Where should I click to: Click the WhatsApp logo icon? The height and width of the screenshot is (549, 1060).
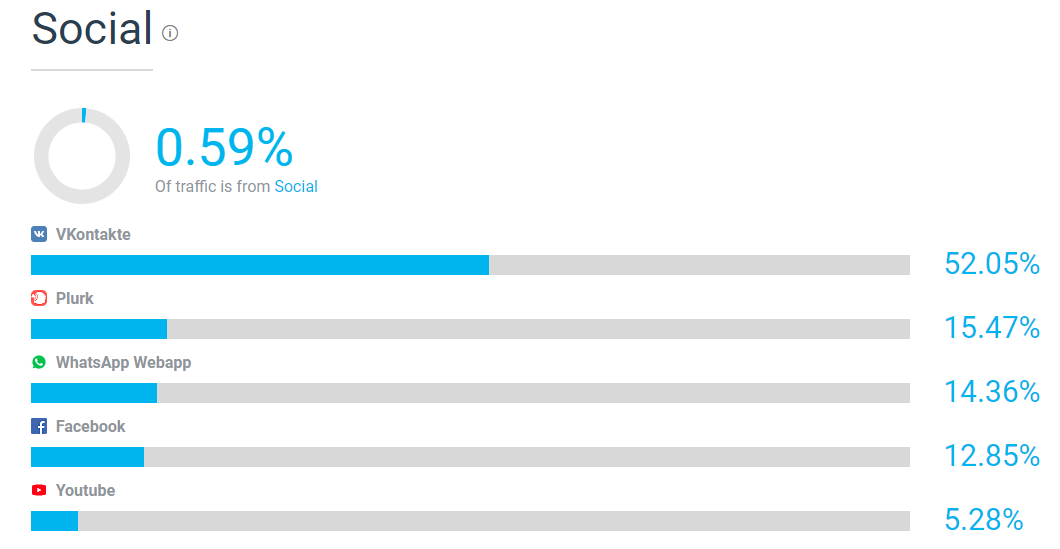coord(39,362)
